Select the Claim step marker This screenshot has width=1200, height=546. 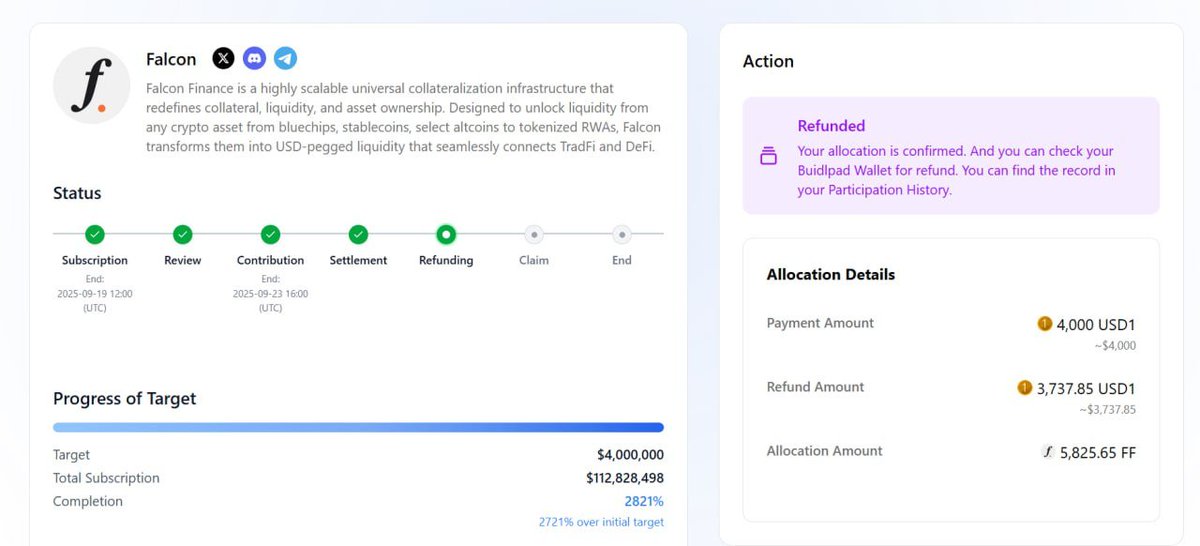pyautogui.click(x=534, y=234)
